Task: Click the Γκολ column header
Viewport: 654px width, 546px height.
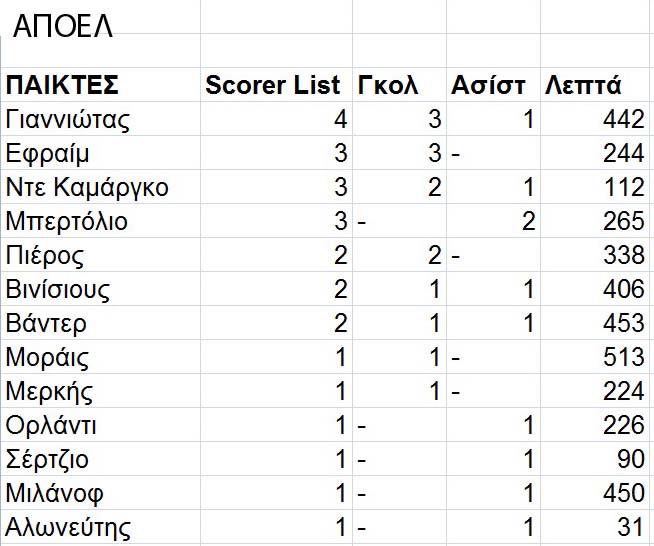Action: [x=395, y=84]
